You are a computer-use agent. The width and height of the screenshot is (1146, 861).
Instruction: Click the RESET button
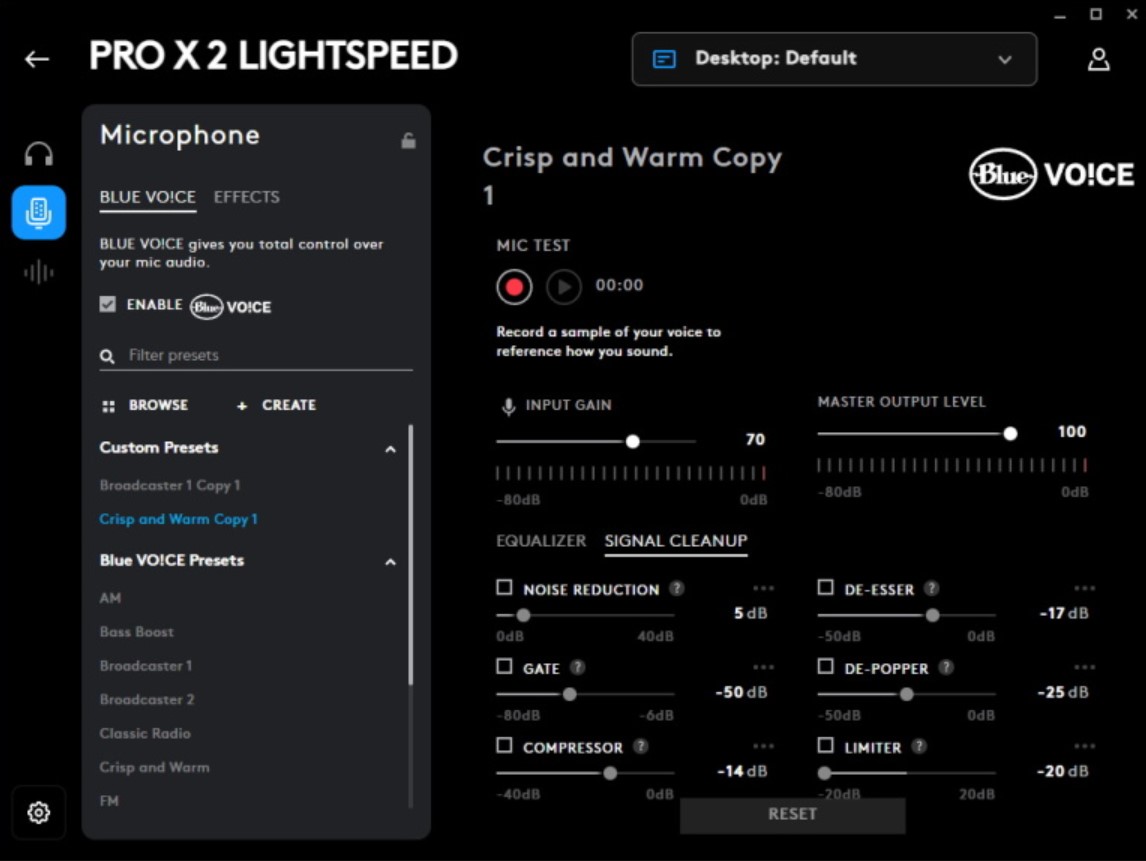(792, 815)
